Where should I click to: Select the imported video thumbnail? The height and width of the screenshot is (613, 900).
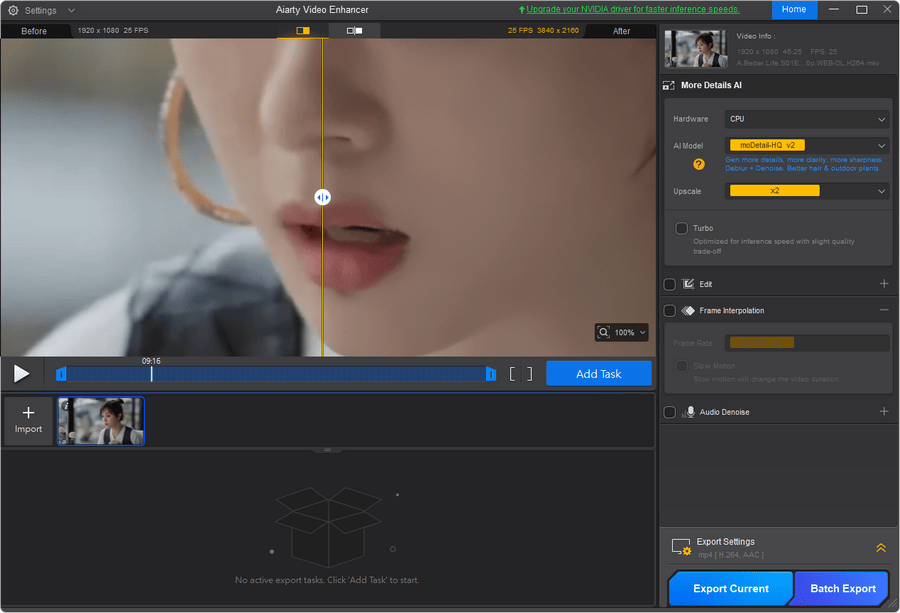pyautogui.click(x=101, y=421)
